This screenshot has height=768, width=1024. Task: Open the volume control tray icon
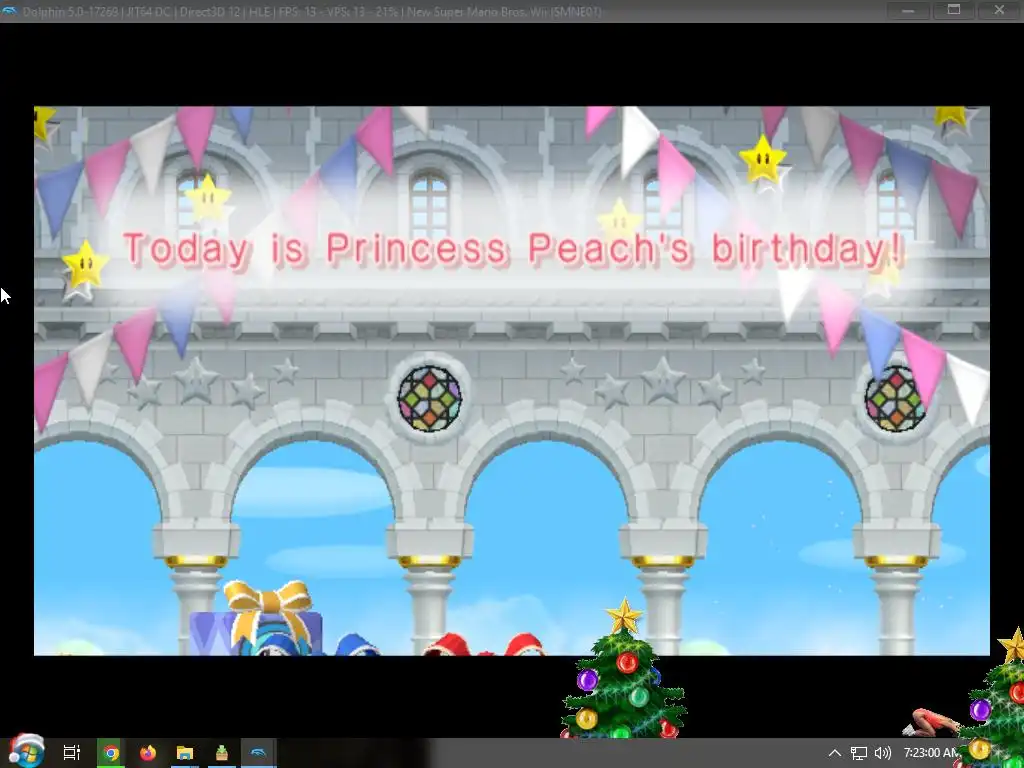tap(882, 753)
